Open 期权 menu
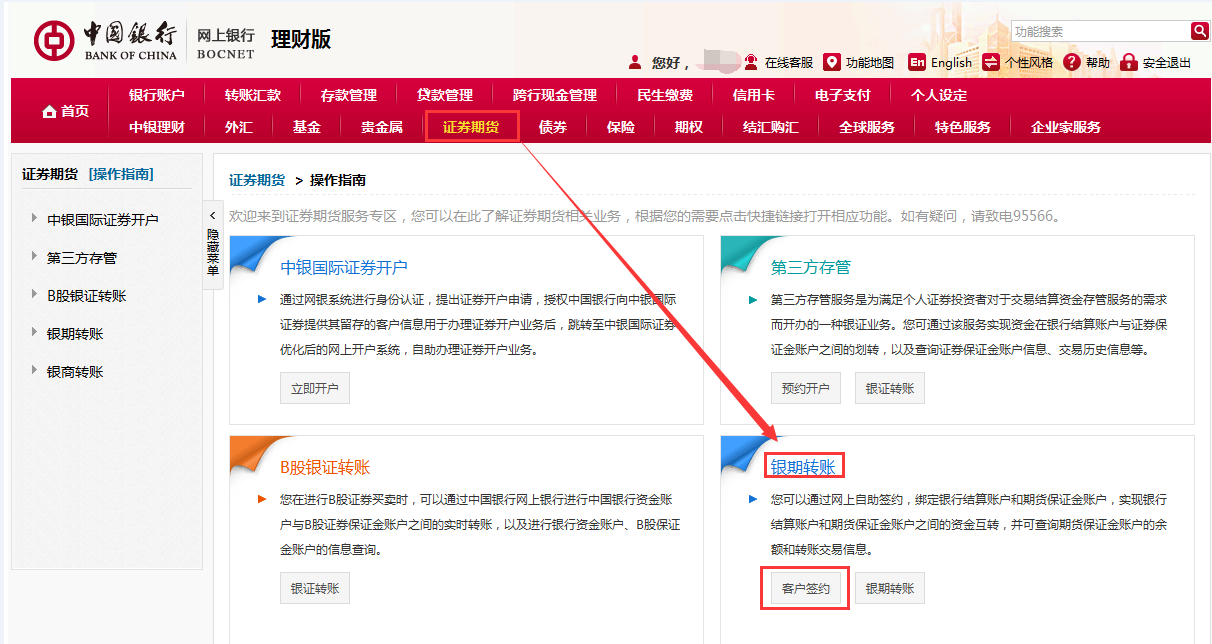Viewport: 1212px width, 644px height. point(689,127)
